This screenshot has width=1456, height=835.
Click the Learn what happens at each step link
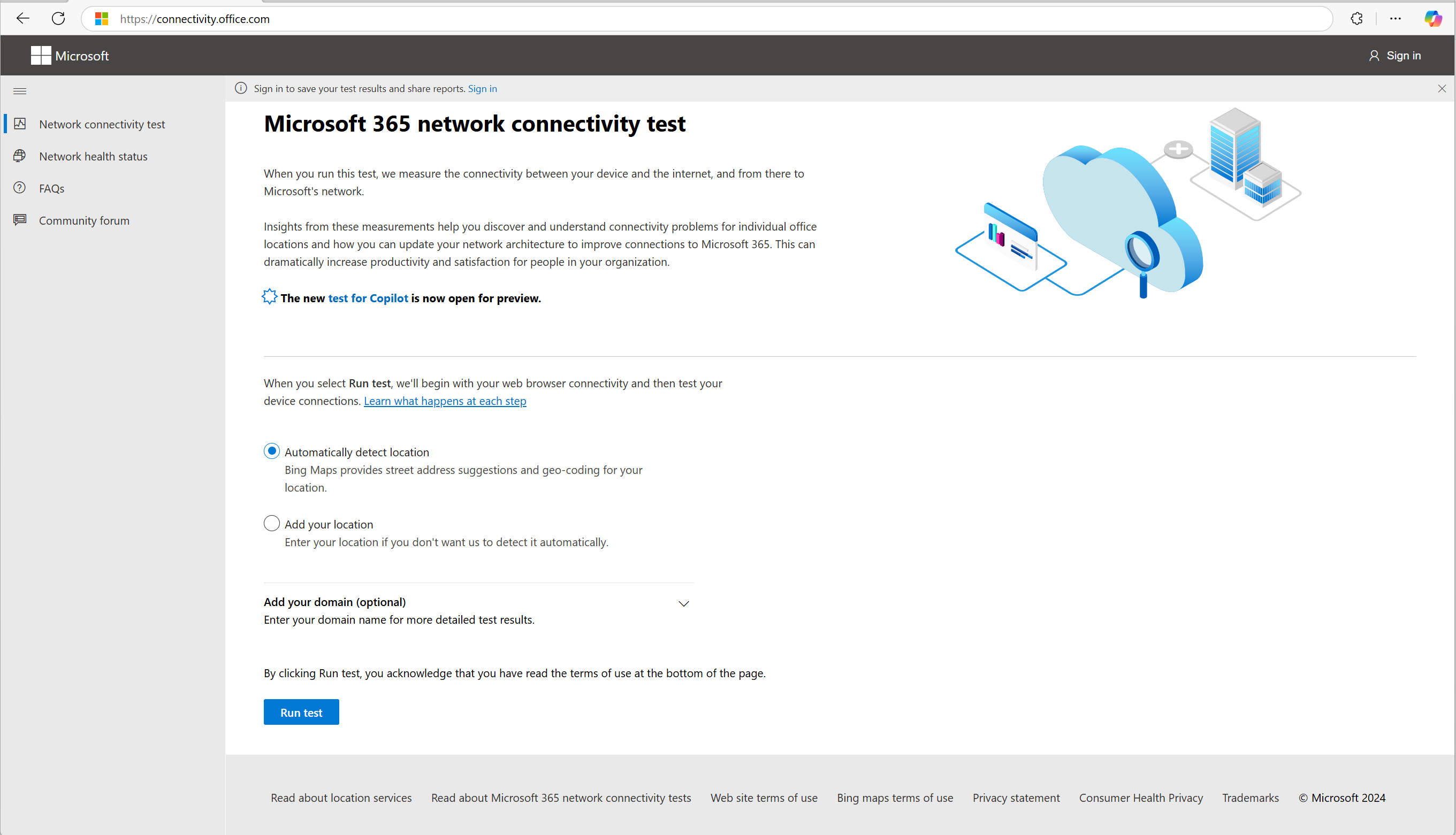445,400
